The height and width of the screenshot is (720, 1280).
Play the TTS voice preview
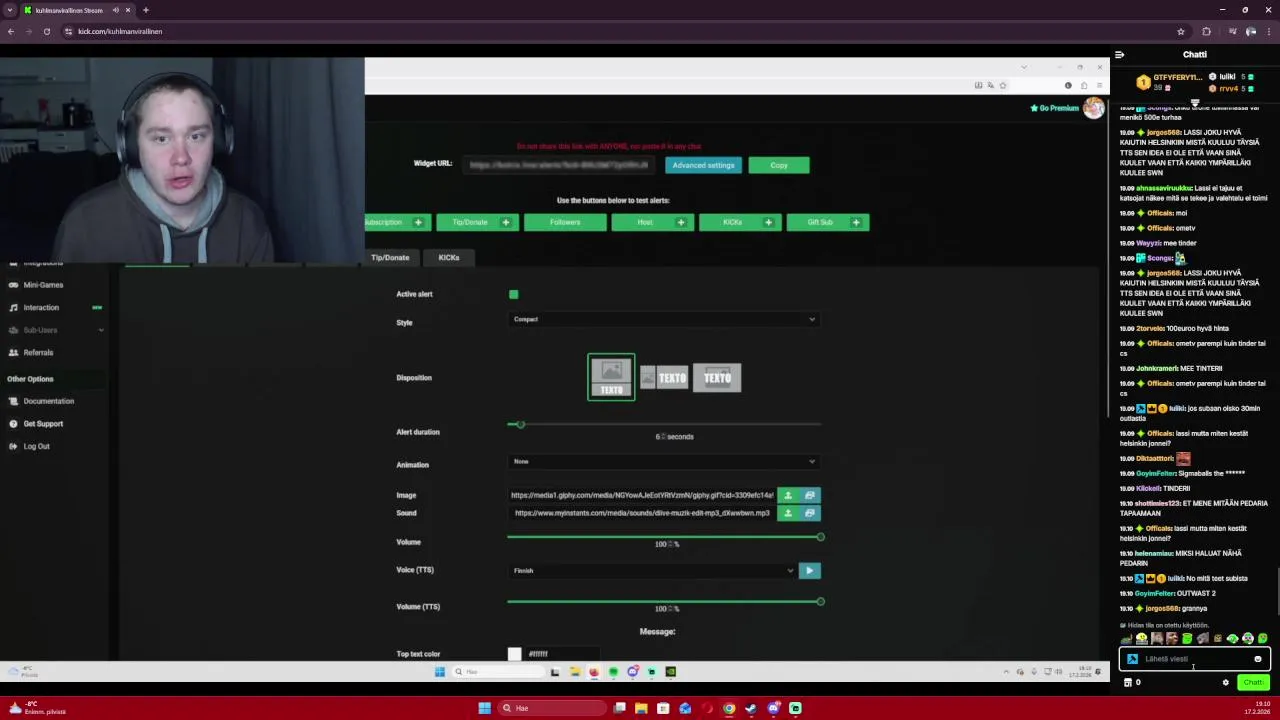(x=810, y=570)
